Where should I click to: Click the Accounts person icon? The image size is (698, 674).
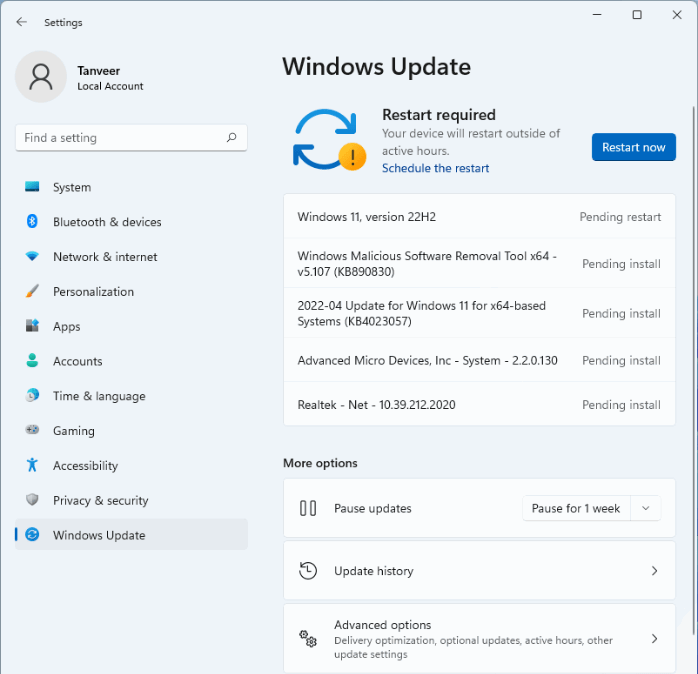pos(32,360)
